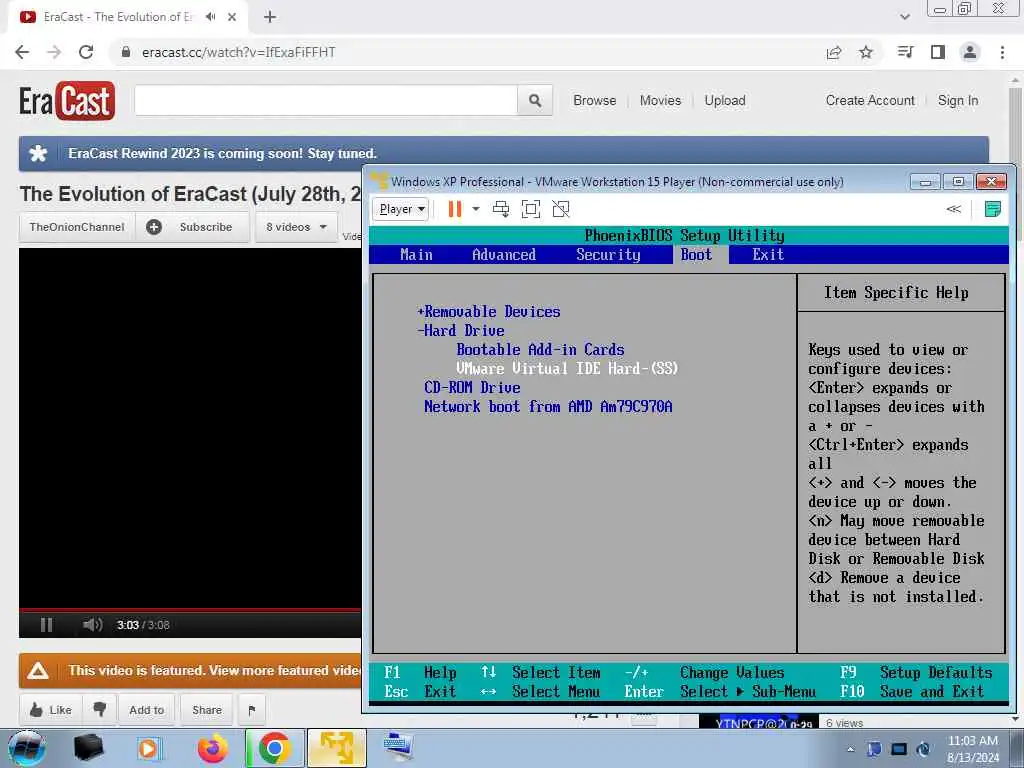The image size is (1024, 768).
Task: Open a new browser tab
Action: (x=270, y=17)
